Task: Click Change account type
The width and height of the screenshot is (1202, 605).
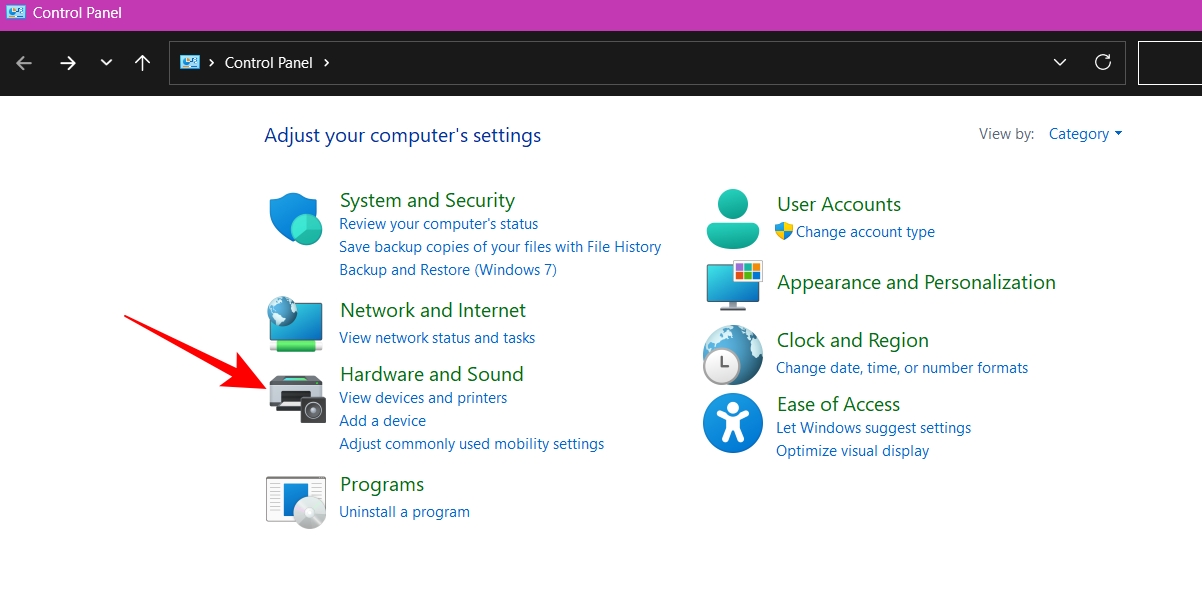Action: 865,232
